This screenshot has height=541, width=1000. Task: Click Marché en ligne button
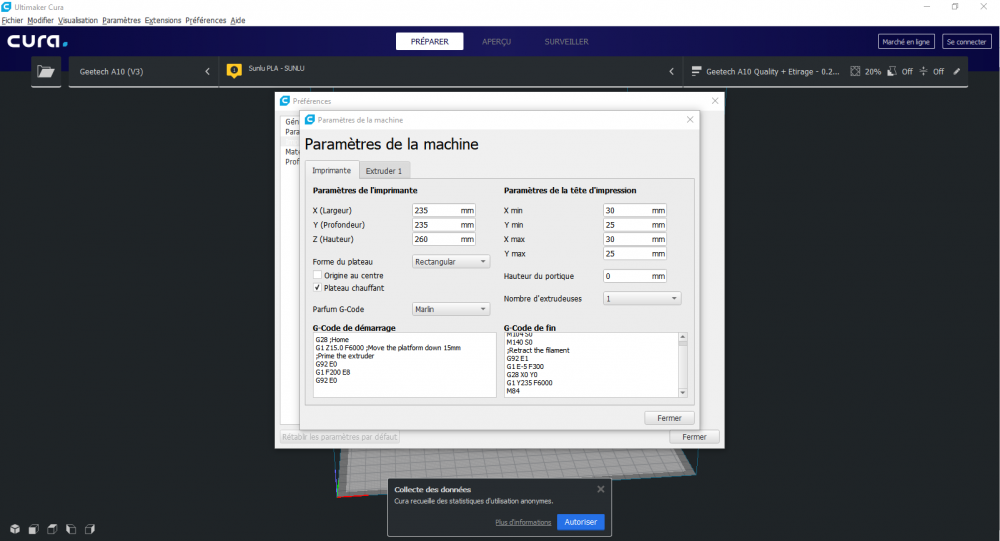(906, 41)
